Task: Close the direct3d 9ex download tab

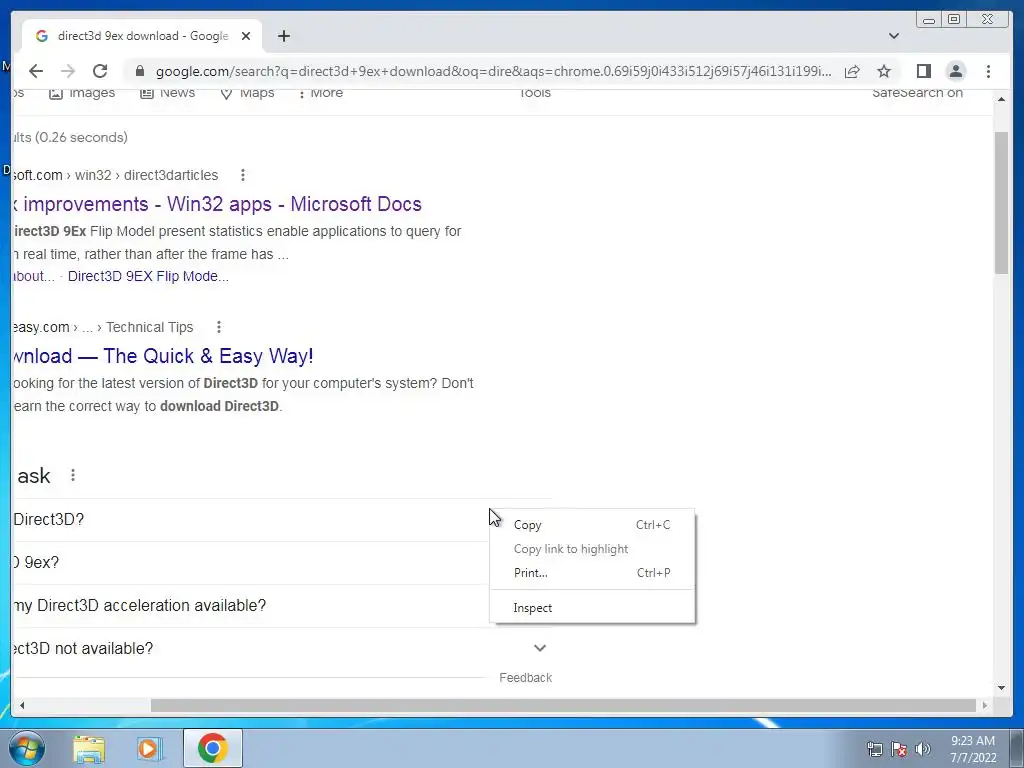Action: tap(246, 36)
